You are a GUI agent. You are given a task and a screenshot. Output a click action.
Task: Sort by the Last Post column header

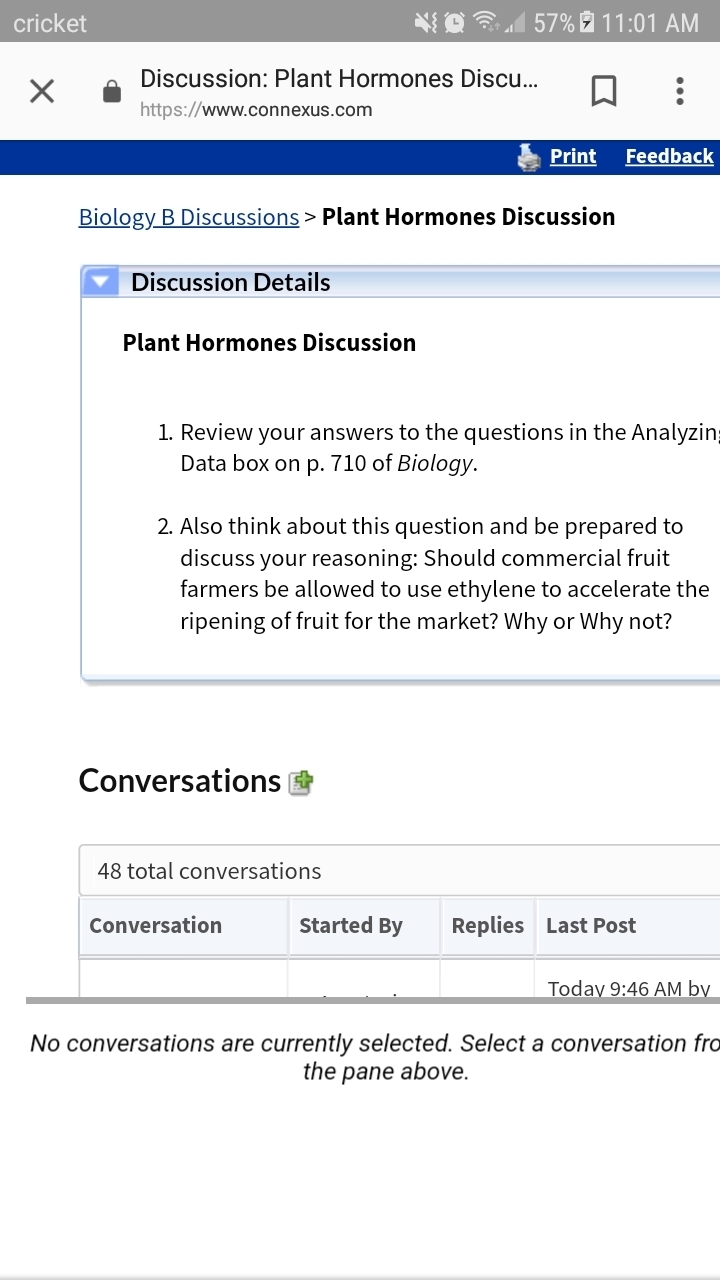tap(591, 926)
